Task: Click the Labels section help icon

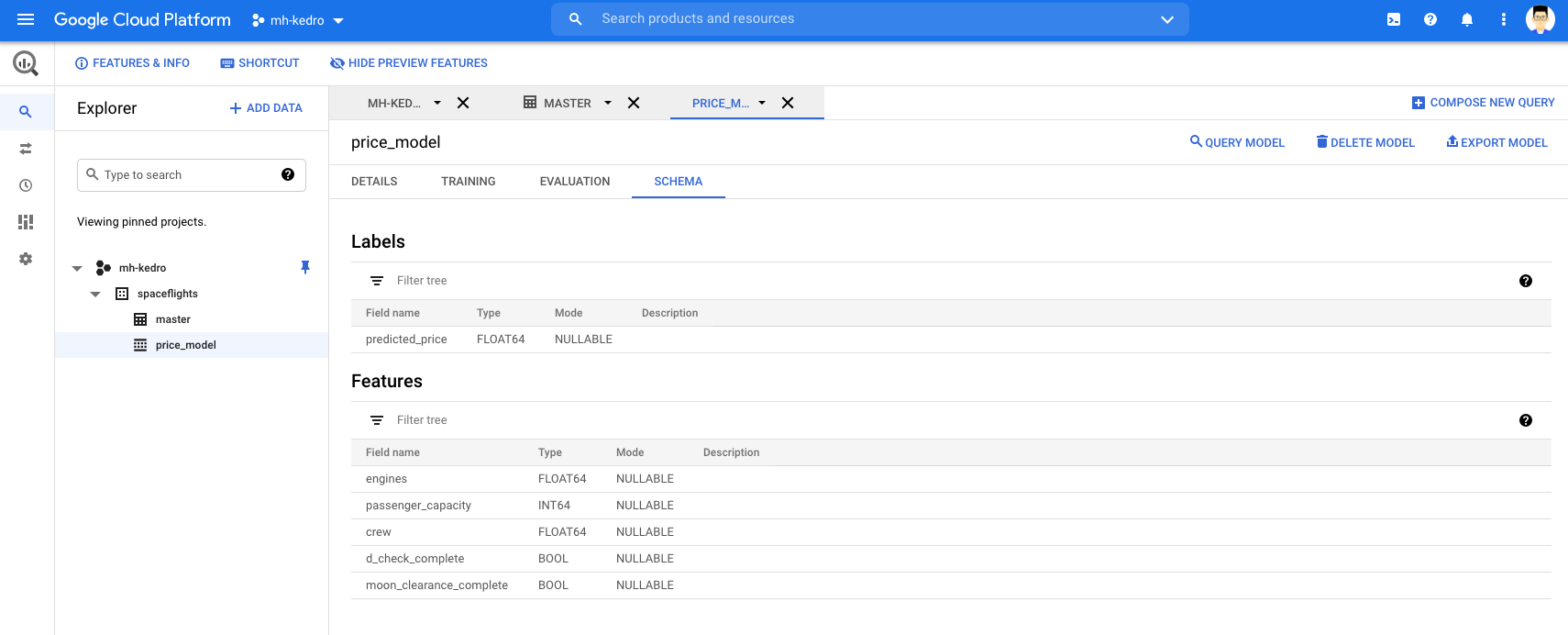Action: pos(1525,281)
